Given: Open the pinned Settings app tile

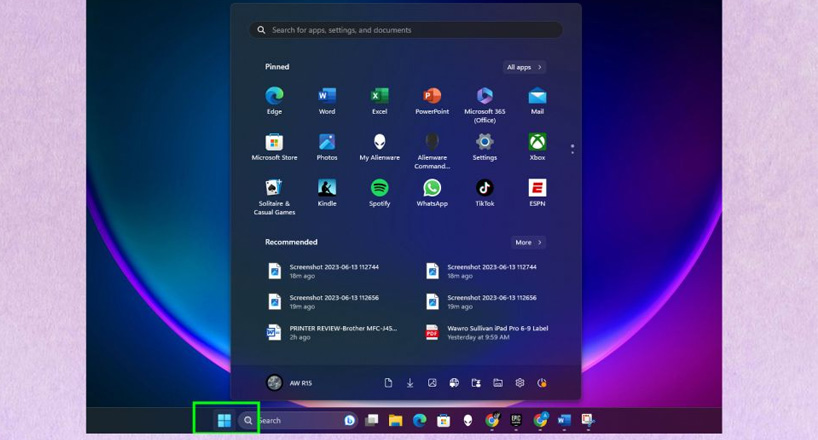Looking at the screenshot, I should [x=485, y=147].
